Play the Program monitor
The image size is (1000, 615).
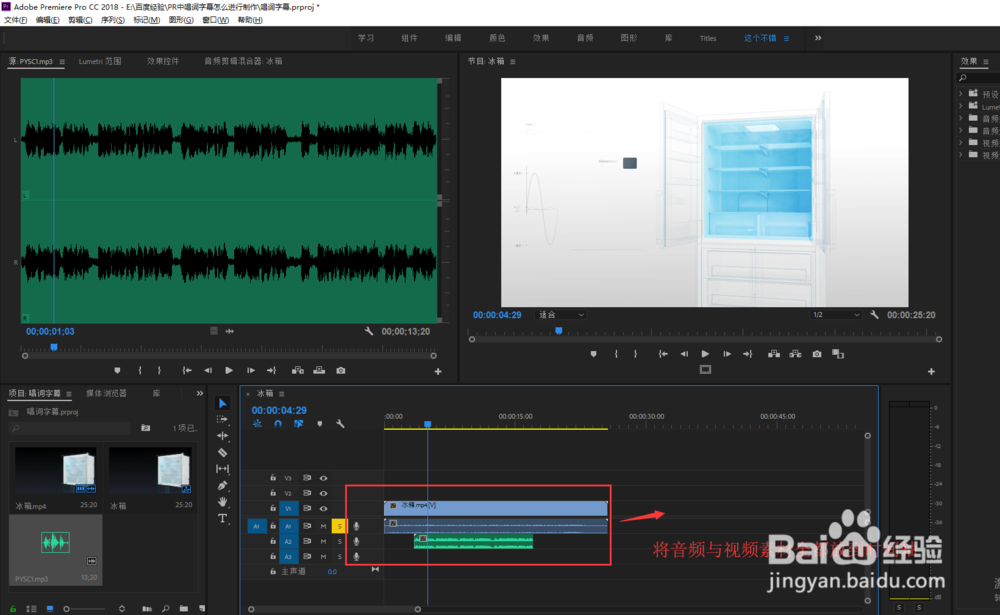[705, 354]
